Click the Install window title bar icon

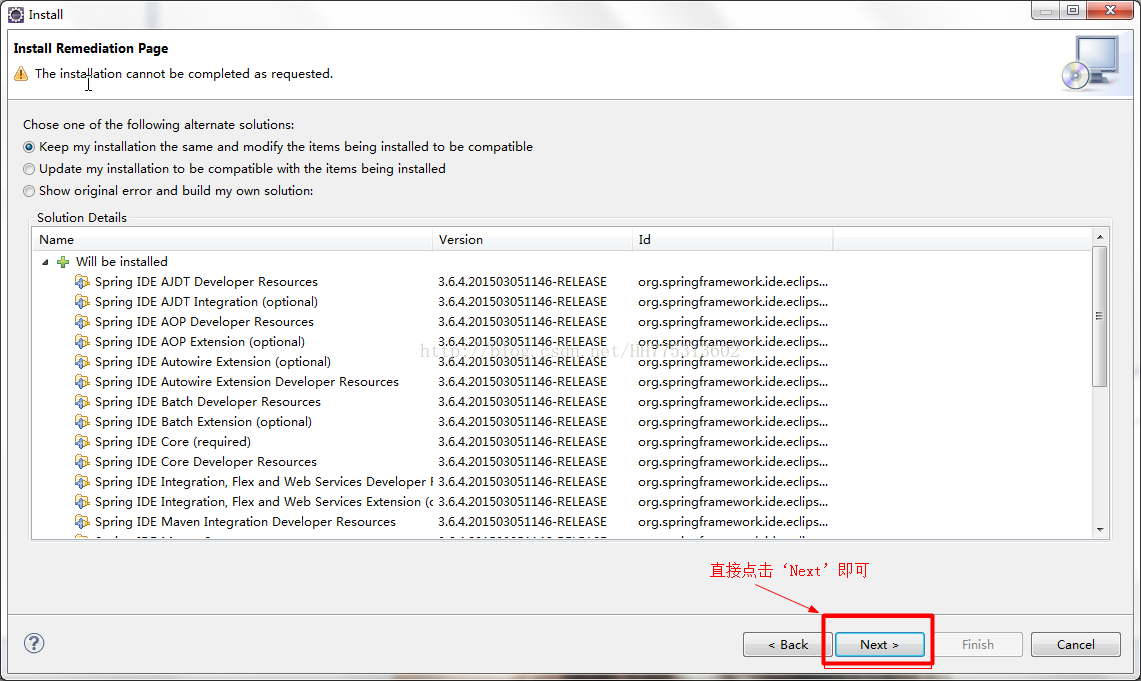tap(15, 15)
